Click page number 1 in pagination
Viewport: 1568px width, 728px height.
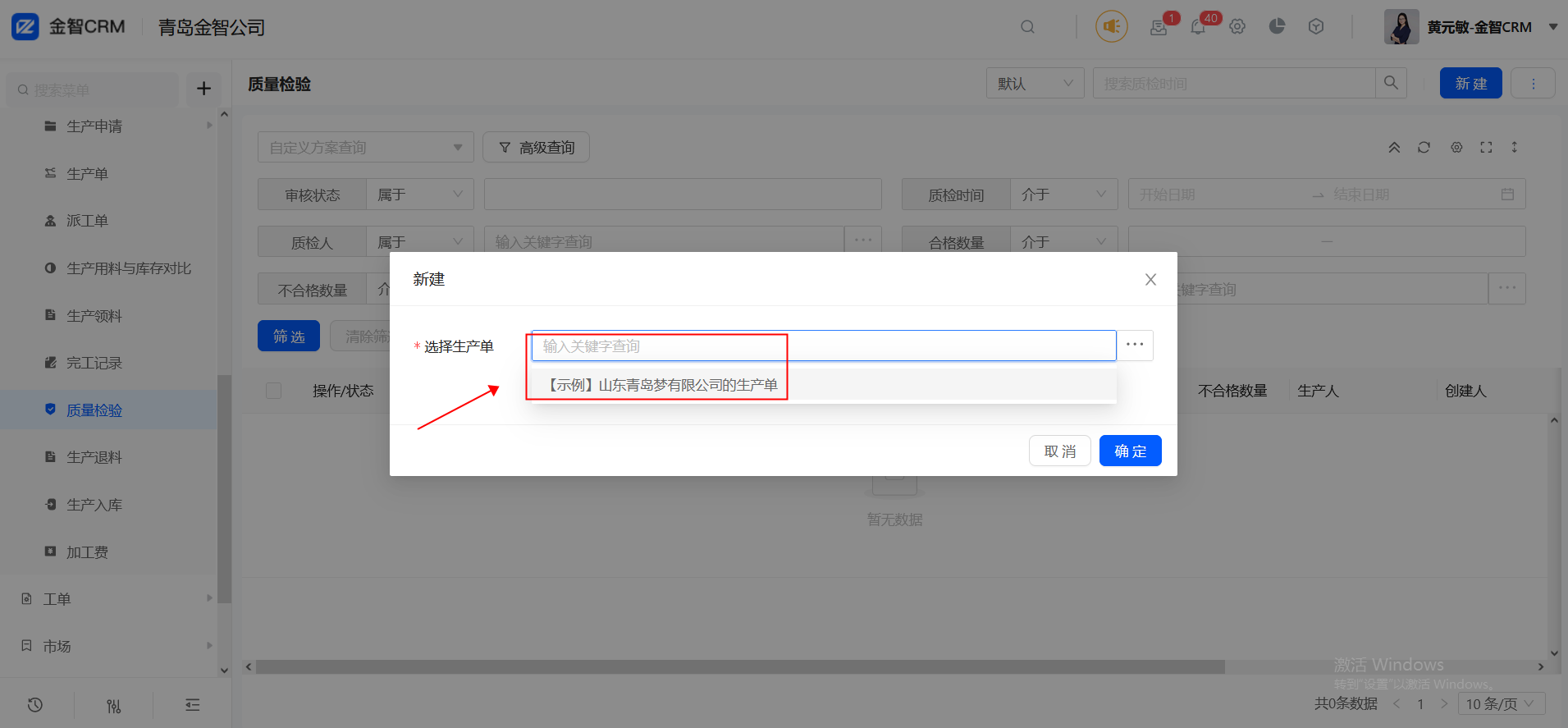[x=1420, y=704]
